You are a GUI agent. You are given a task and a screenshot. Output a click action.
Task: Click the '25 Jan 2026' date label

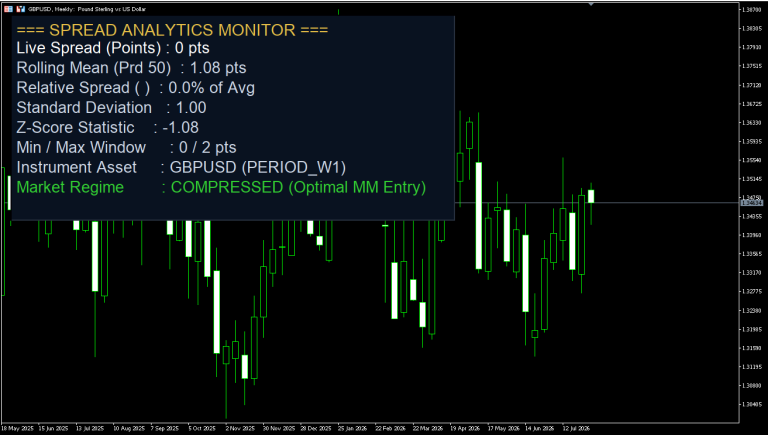pos(353,428)
